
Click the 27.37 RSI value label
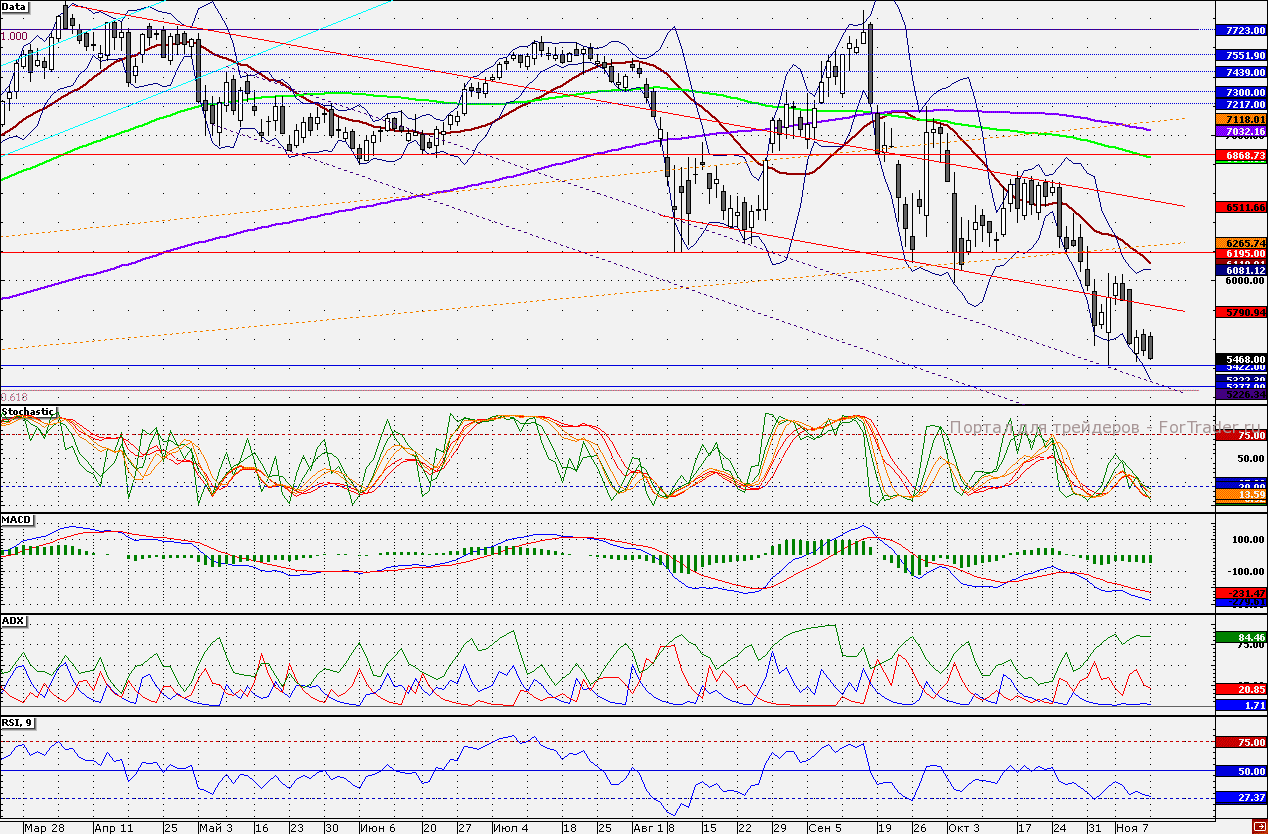click(1240, 797)
